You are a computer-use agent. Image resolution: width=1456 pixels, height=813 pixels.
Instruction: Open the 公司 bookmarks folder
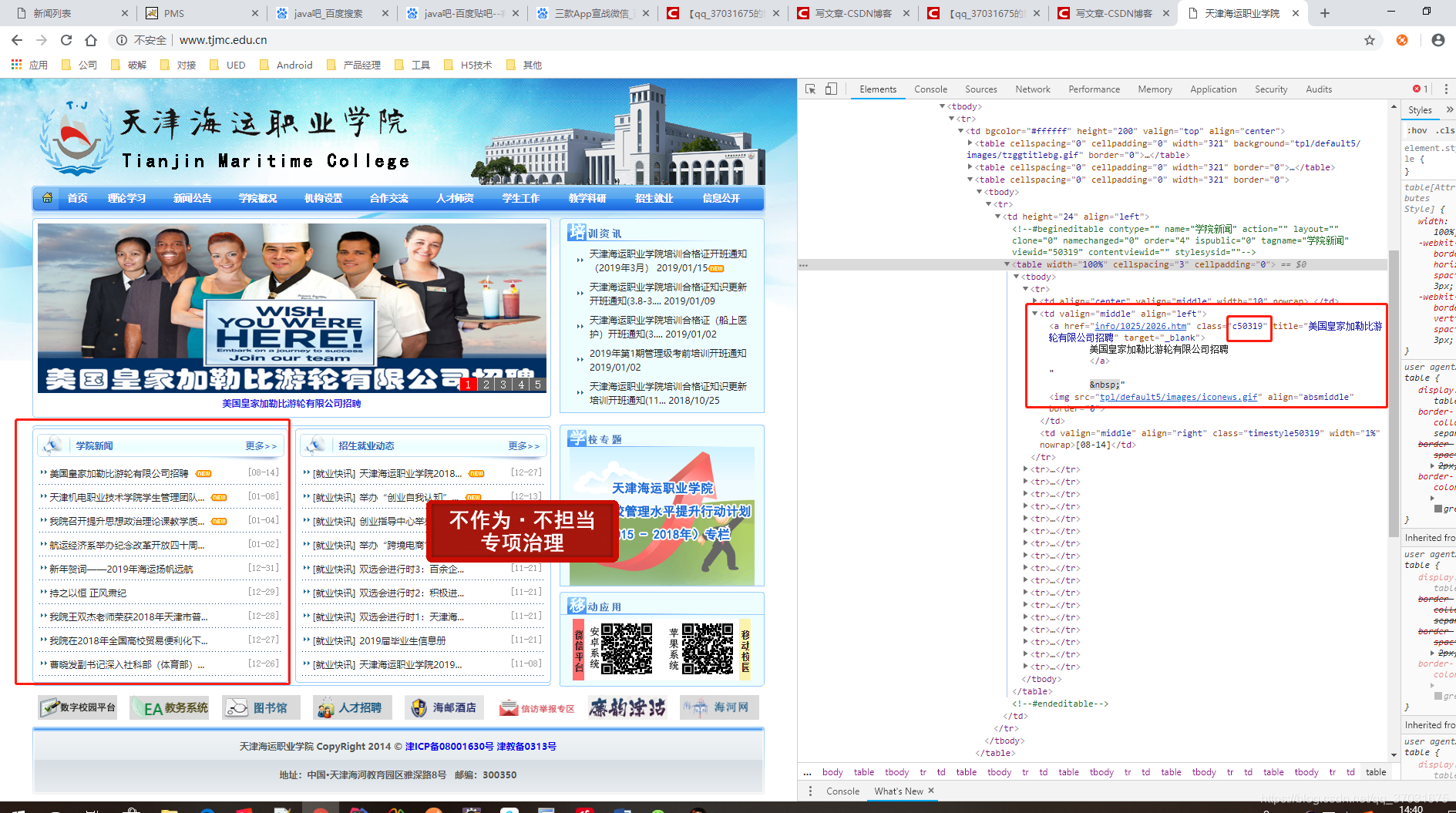pyautogui.click(x=79, y=65)
